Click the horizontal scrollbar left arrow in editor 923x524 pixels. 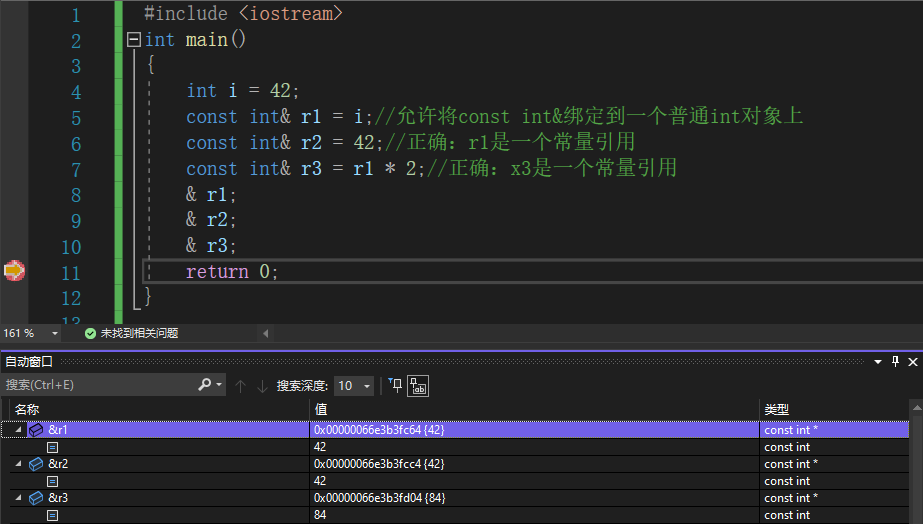coord(265,333)
